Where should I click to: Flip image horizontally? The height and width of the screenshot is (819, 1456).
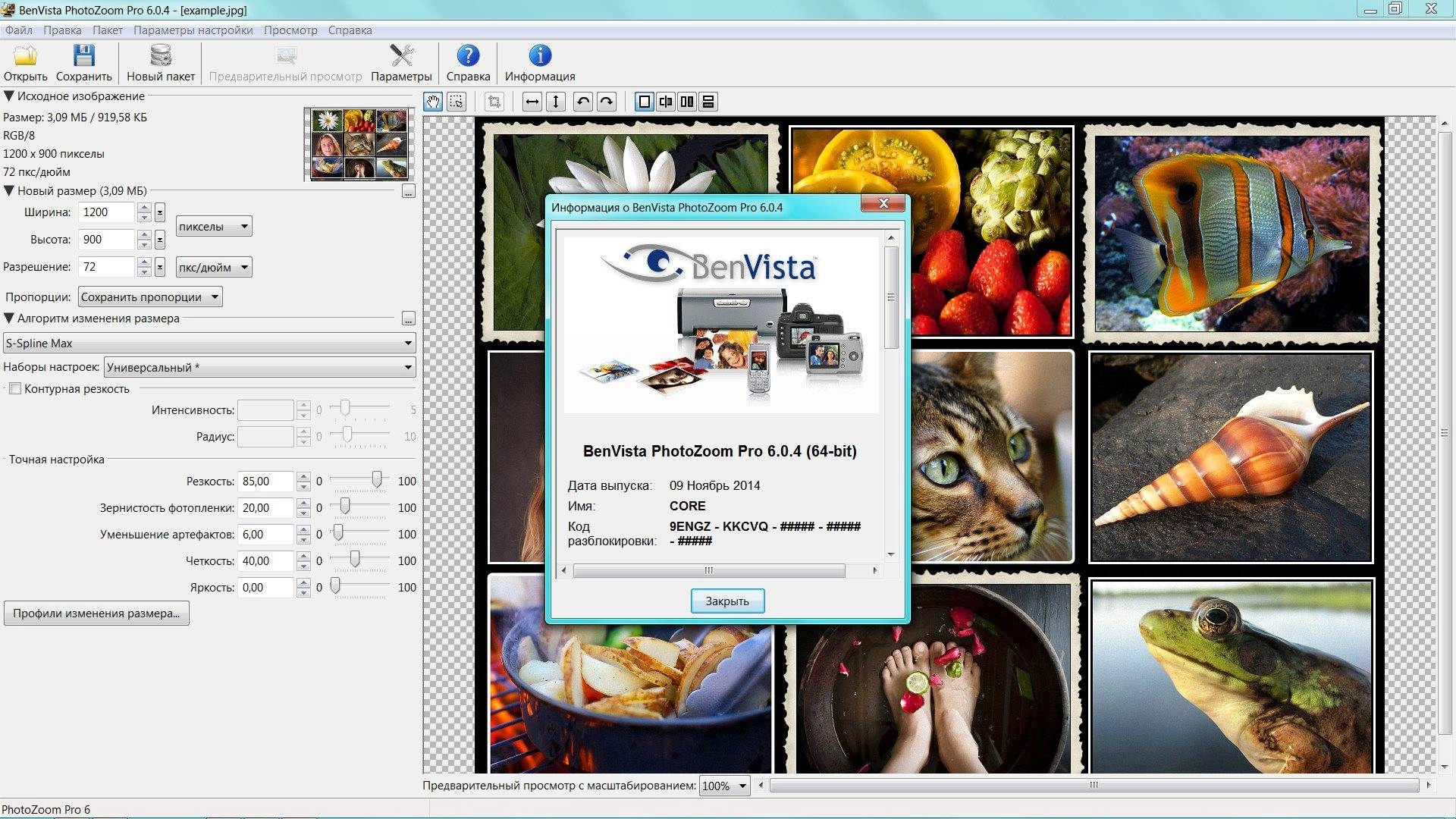point(532,102)
